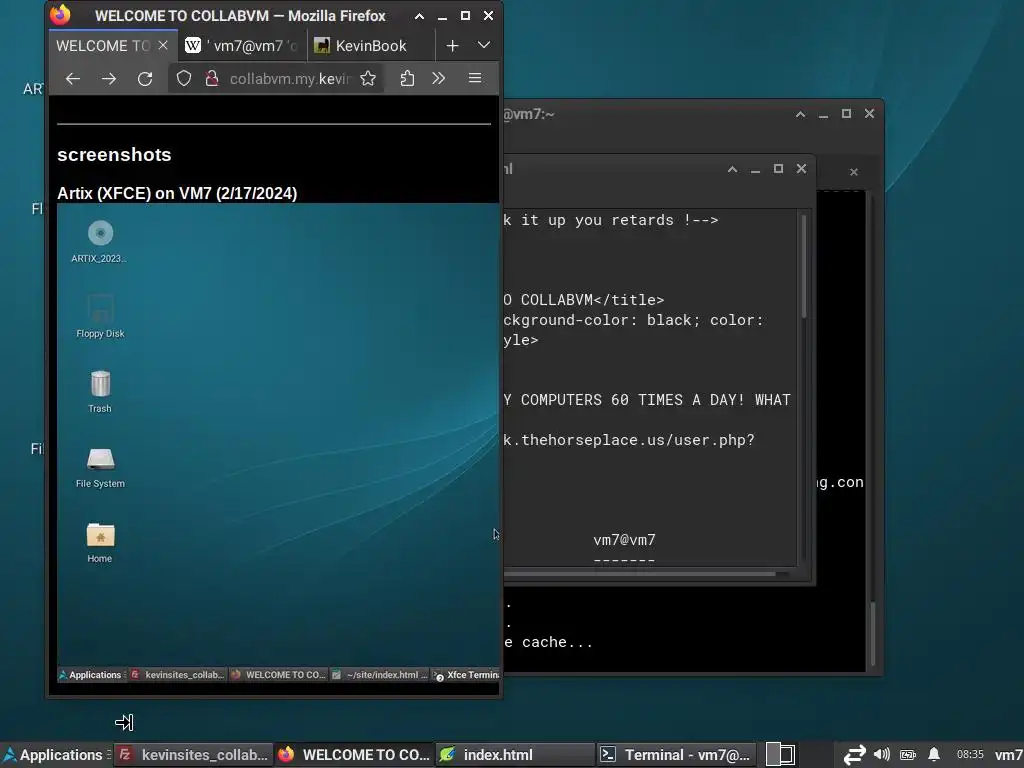Click 'Applications' in the embedded screenshot taskbar
Viewport: 1024px width, 768px height.
90,675
